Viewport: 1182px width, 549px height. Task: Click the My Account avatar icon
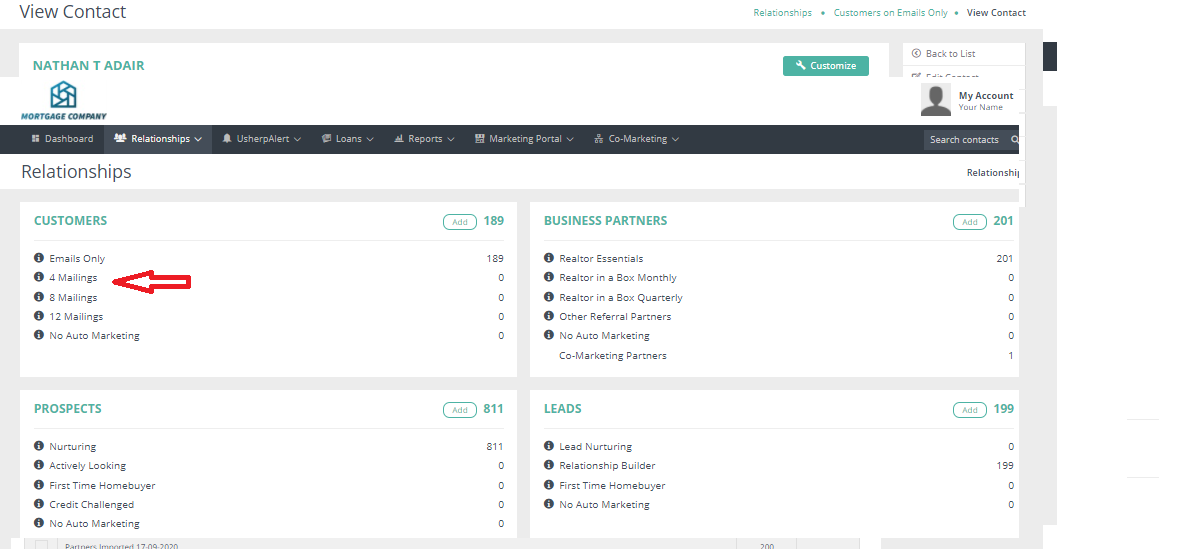pos(936,100)
